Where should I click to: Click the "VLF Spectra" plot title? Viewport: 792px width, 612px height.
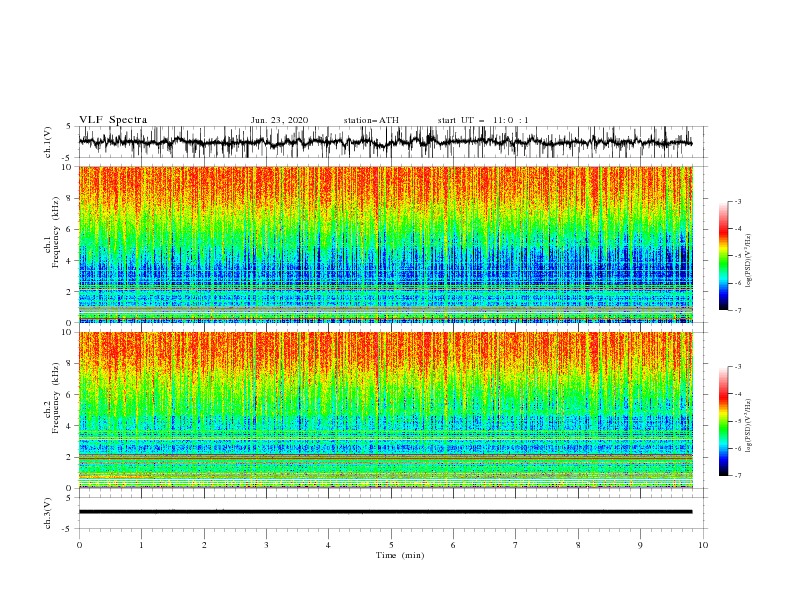click(x=113, y=120)
